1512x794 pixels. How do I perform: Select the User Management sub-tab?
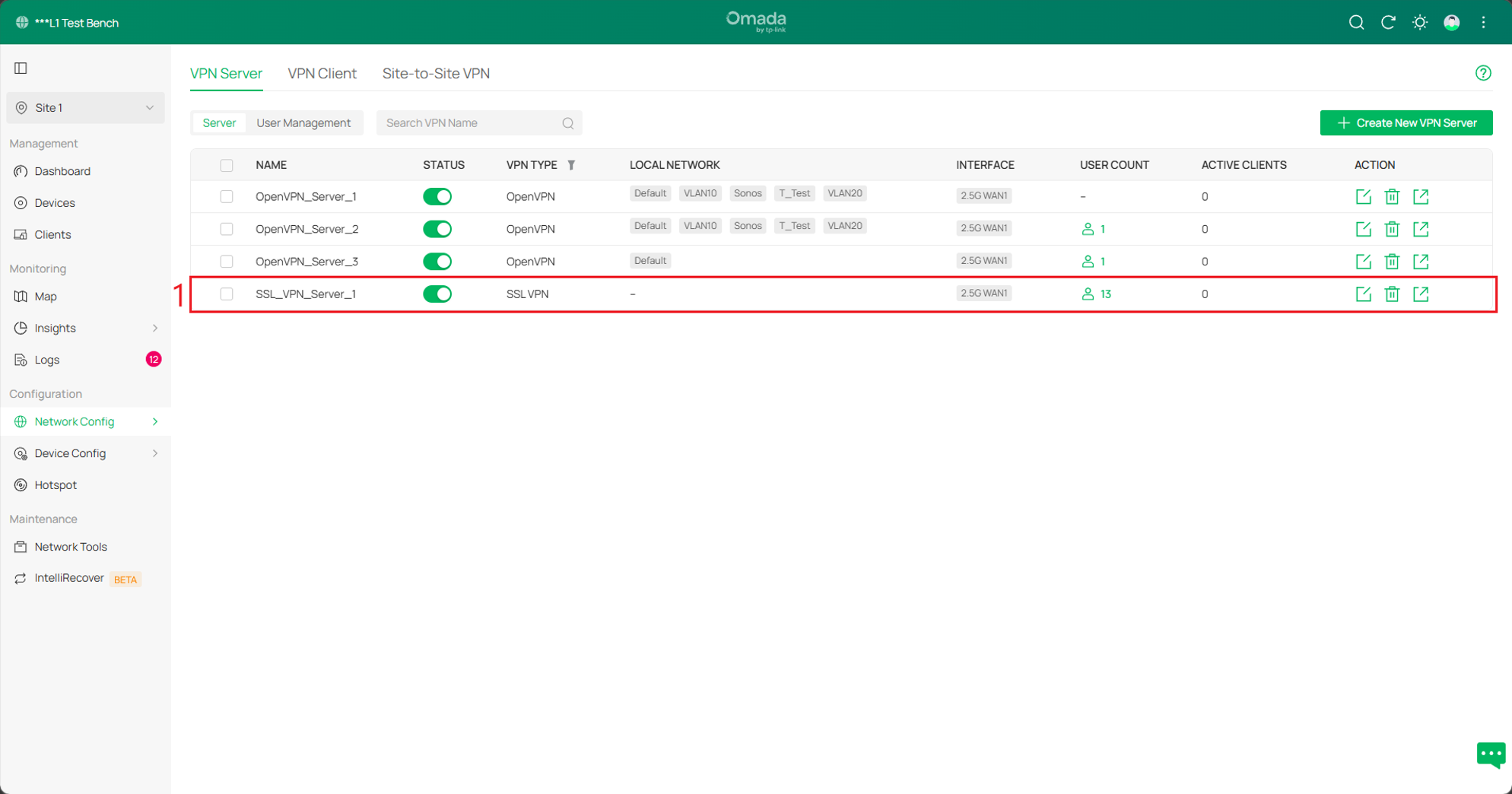[303, 123]
